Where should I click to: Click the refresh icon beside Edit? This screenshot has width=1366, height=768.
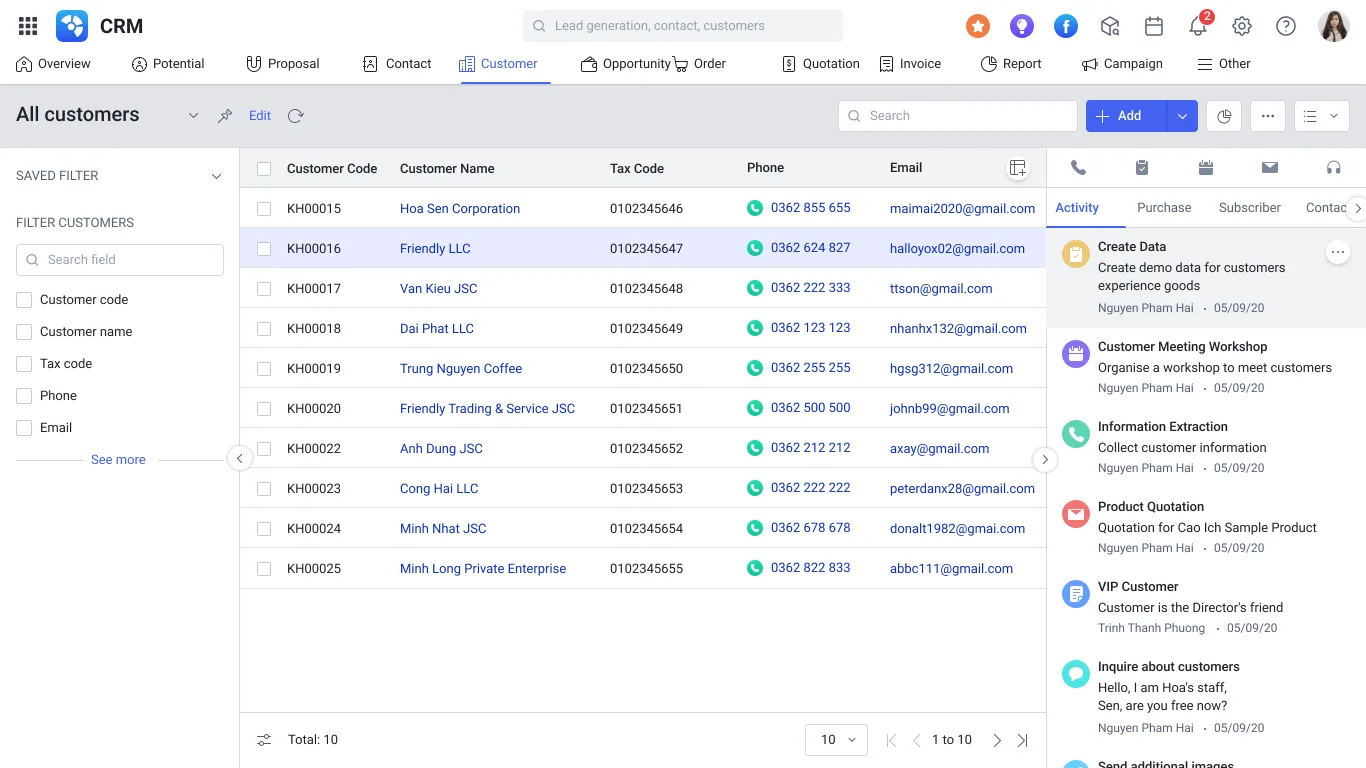pyautogui.click(x=295, y=116)
